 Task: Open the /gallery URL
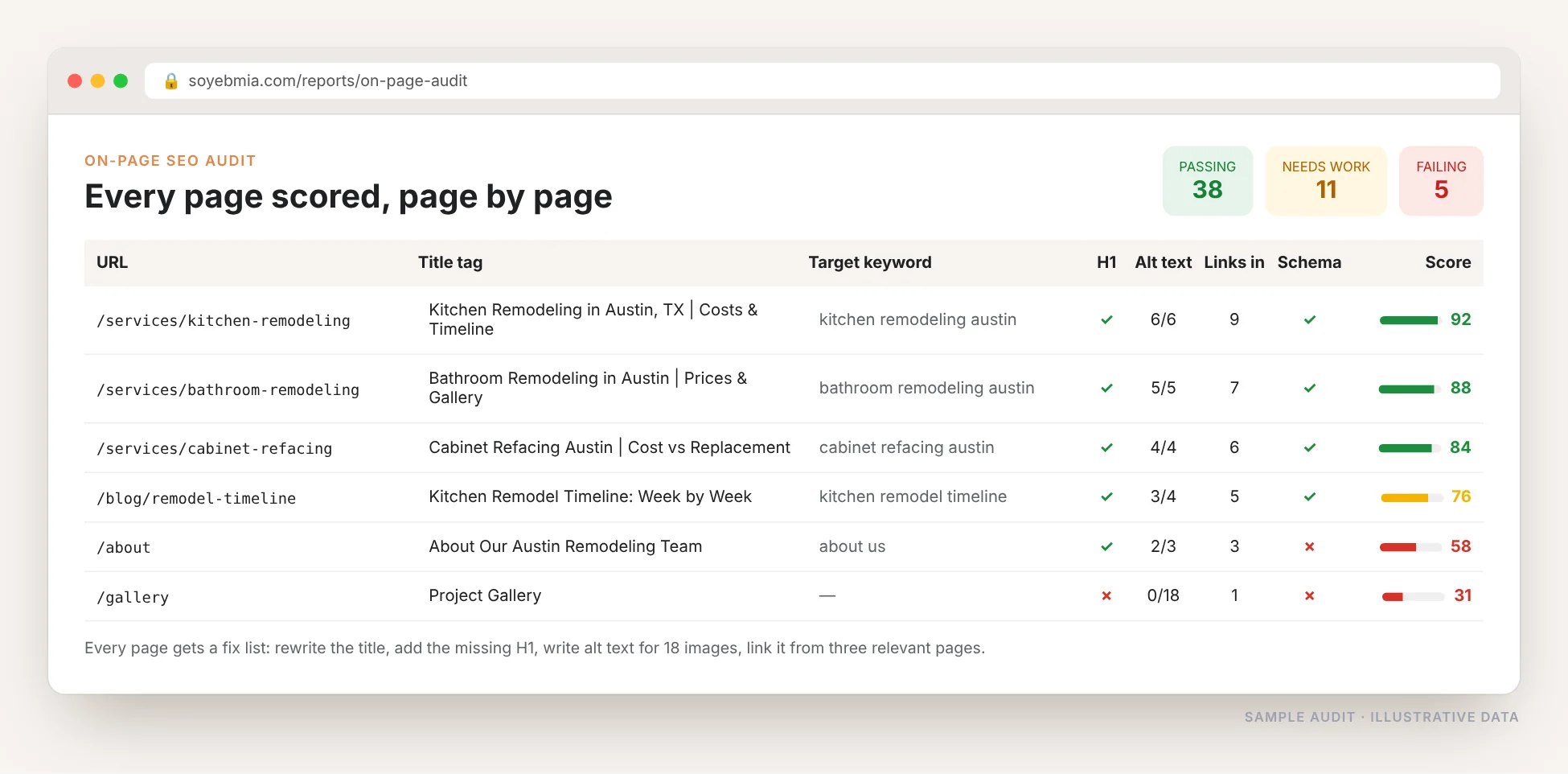click(133, 598)
